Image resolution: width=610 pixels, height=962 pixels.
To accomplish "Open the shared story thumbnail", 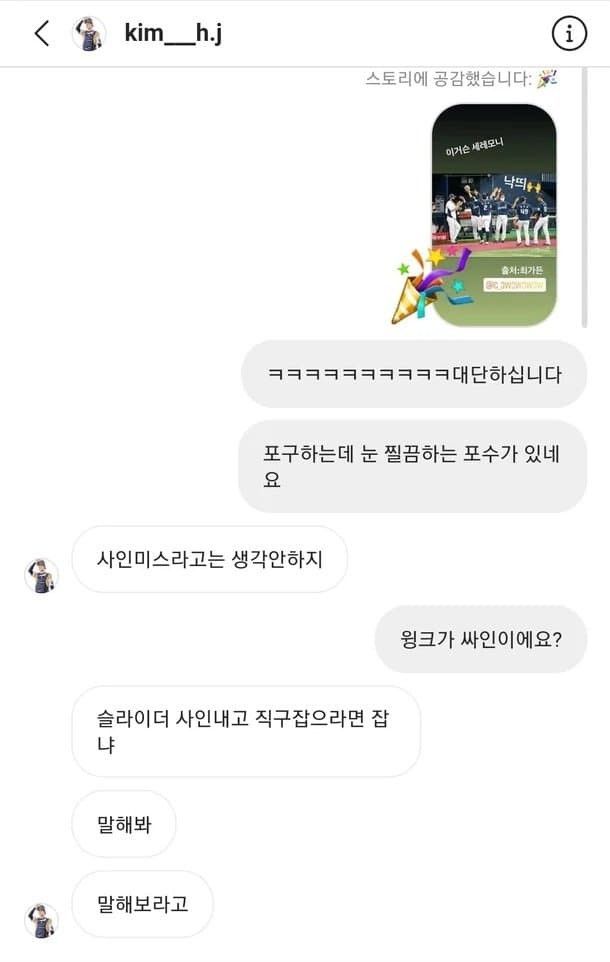I will (x=494, y=215).
